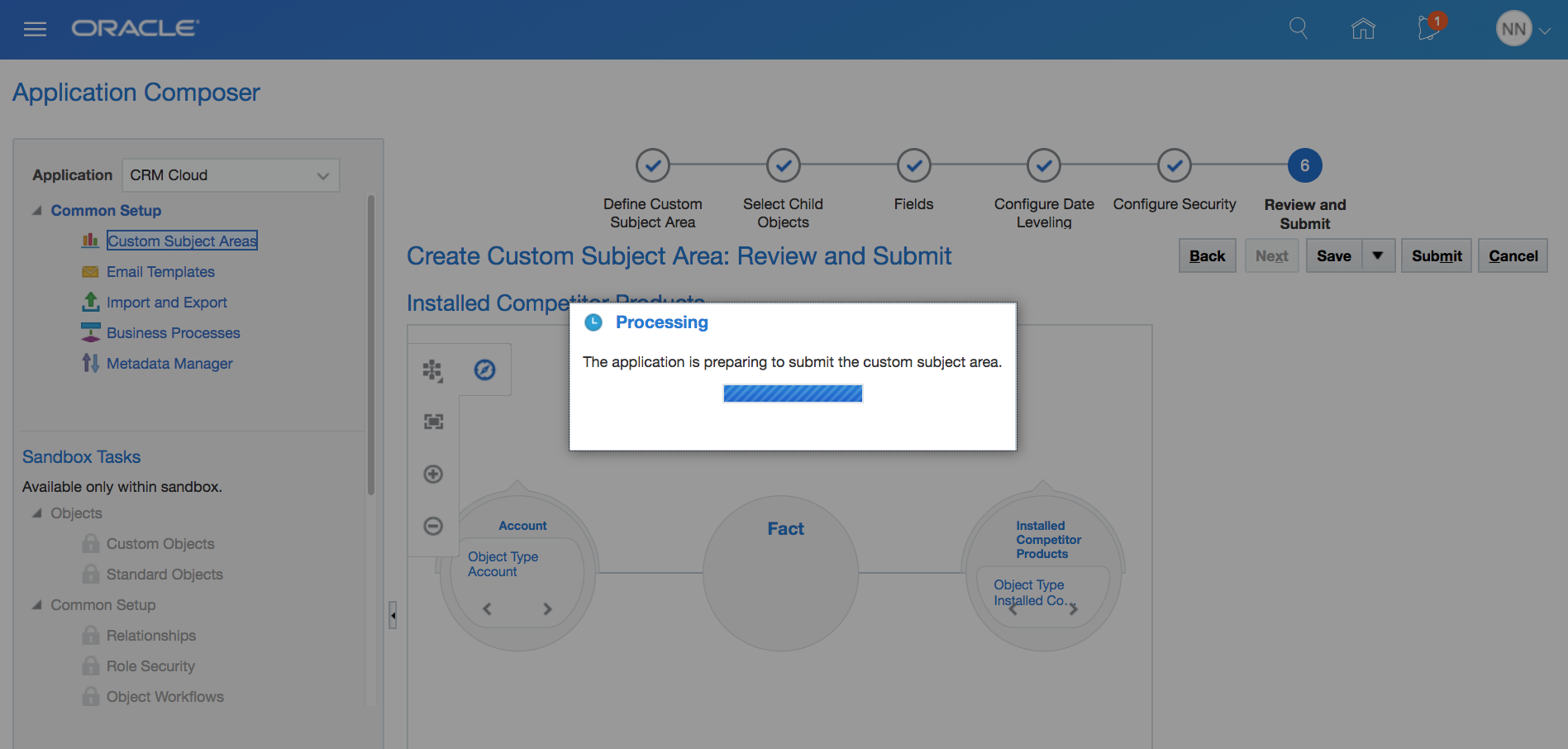1568x749 pixels.
Task: Open the hamburger navigation menu
Action: coord(35,30)
